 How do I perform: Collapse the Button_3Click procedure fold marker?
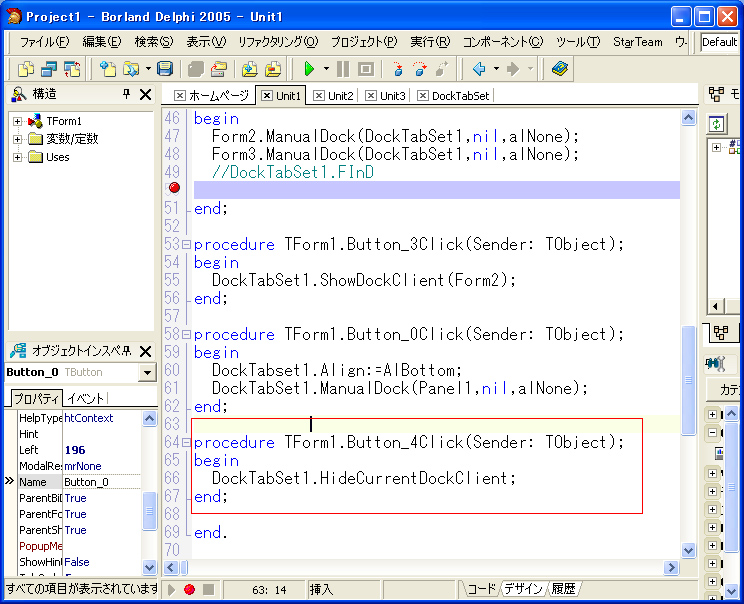[186, 245]
